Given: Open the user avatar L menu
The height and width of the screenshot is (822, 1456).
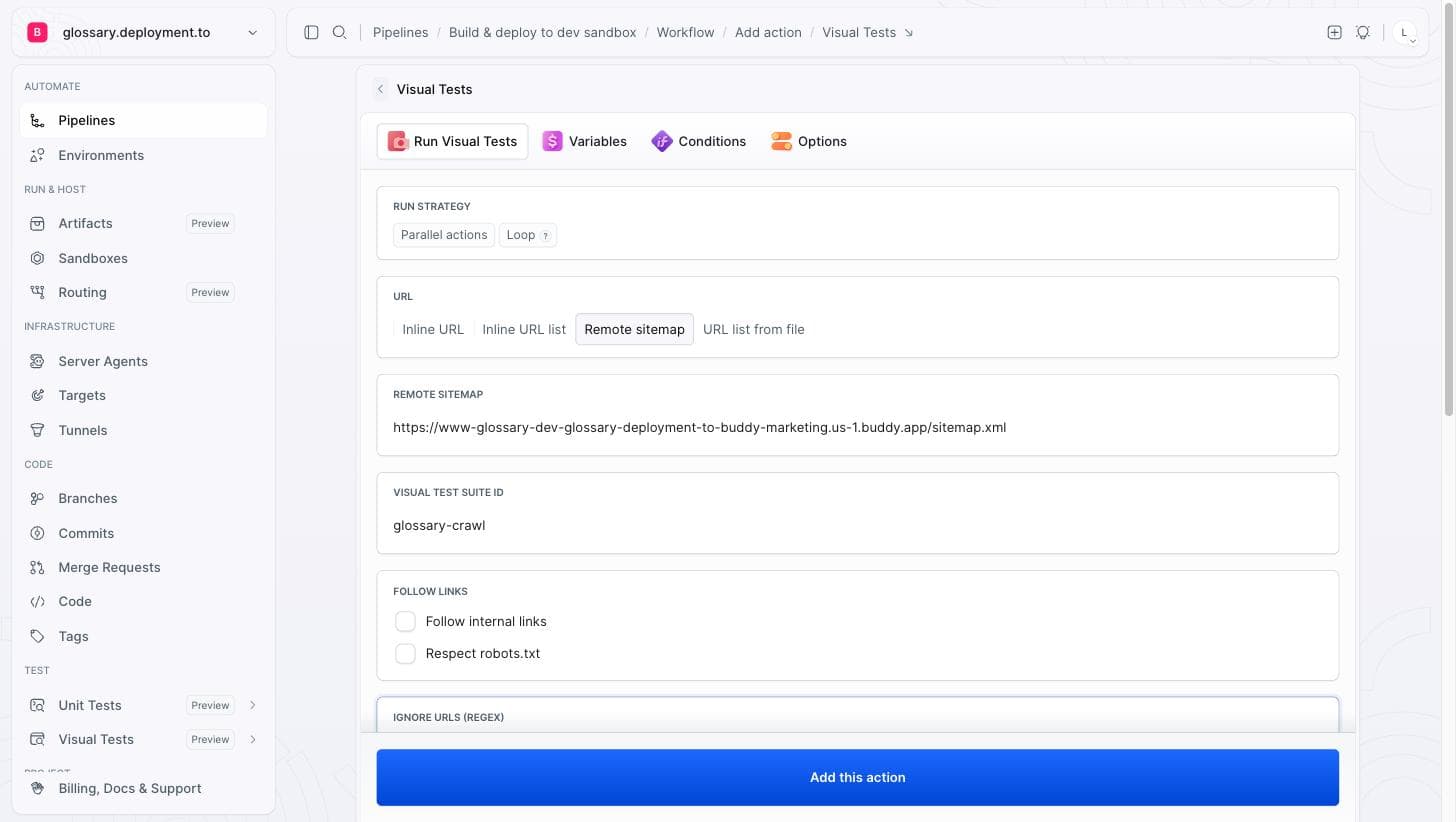Looking at the screenshot, I should tap(1404, 32).
